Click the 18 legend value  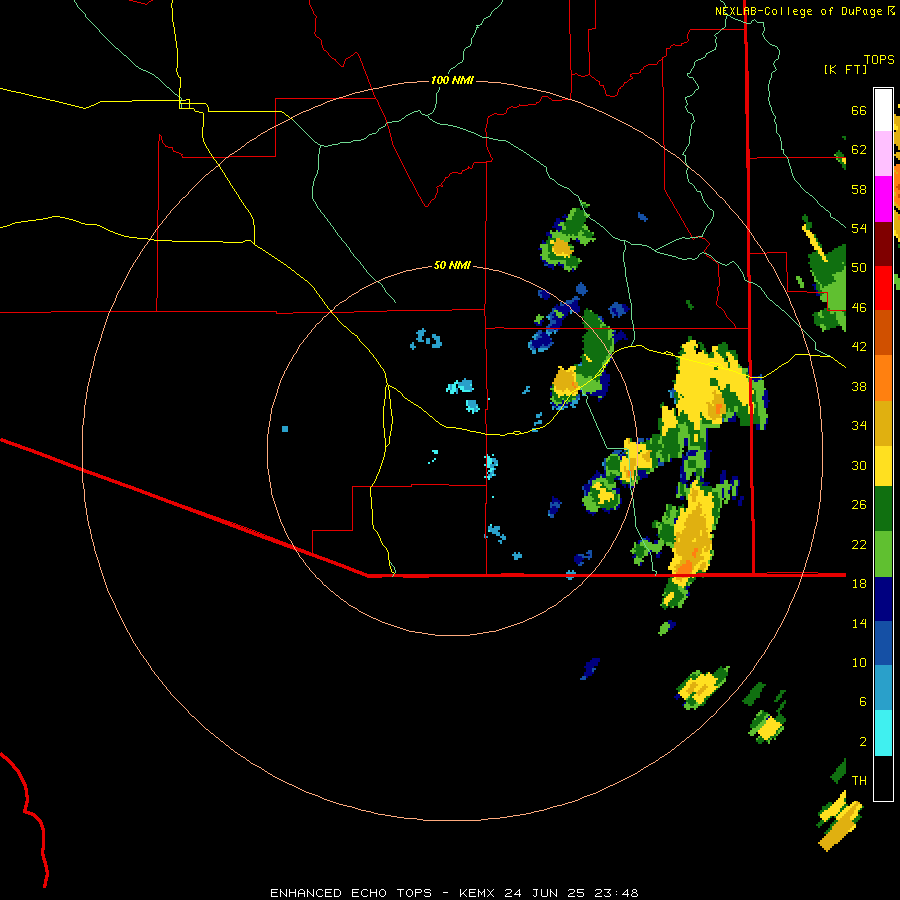[x=859, y=584]
